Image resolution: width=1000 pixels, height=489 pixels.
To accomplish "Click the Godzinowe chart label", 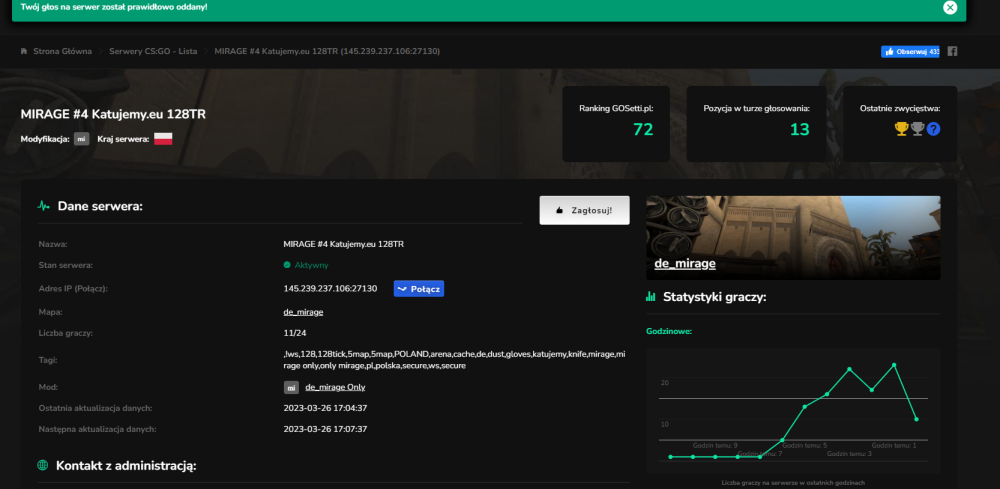I will pyautogui.click(x=669, y=332).
